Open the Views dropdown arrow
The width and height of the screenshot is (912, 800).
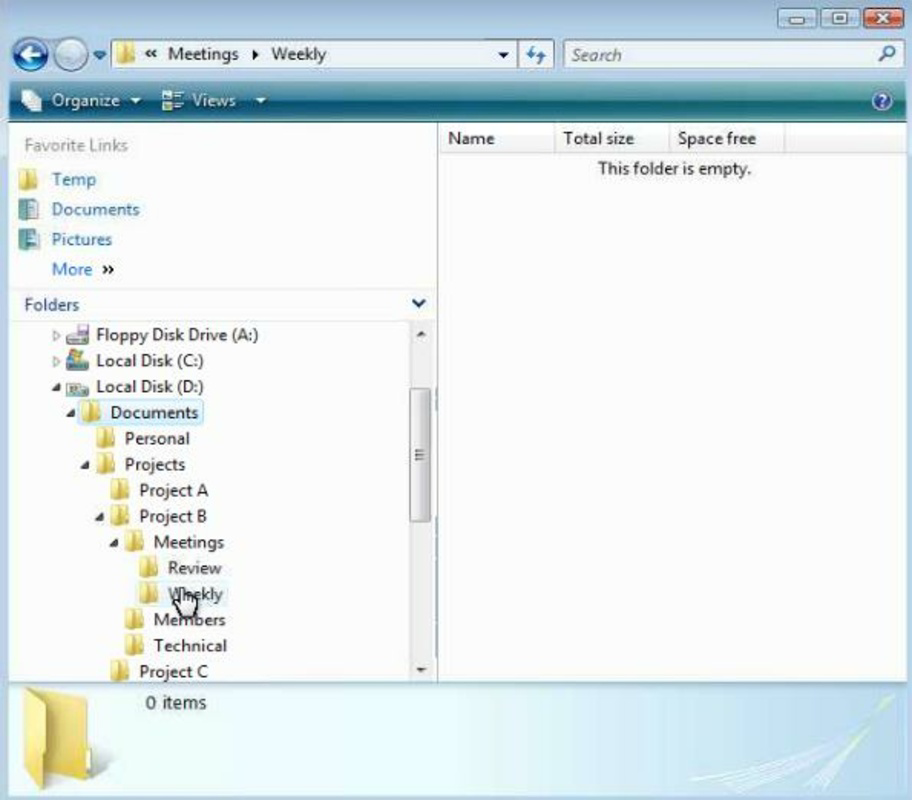point(261,101)
